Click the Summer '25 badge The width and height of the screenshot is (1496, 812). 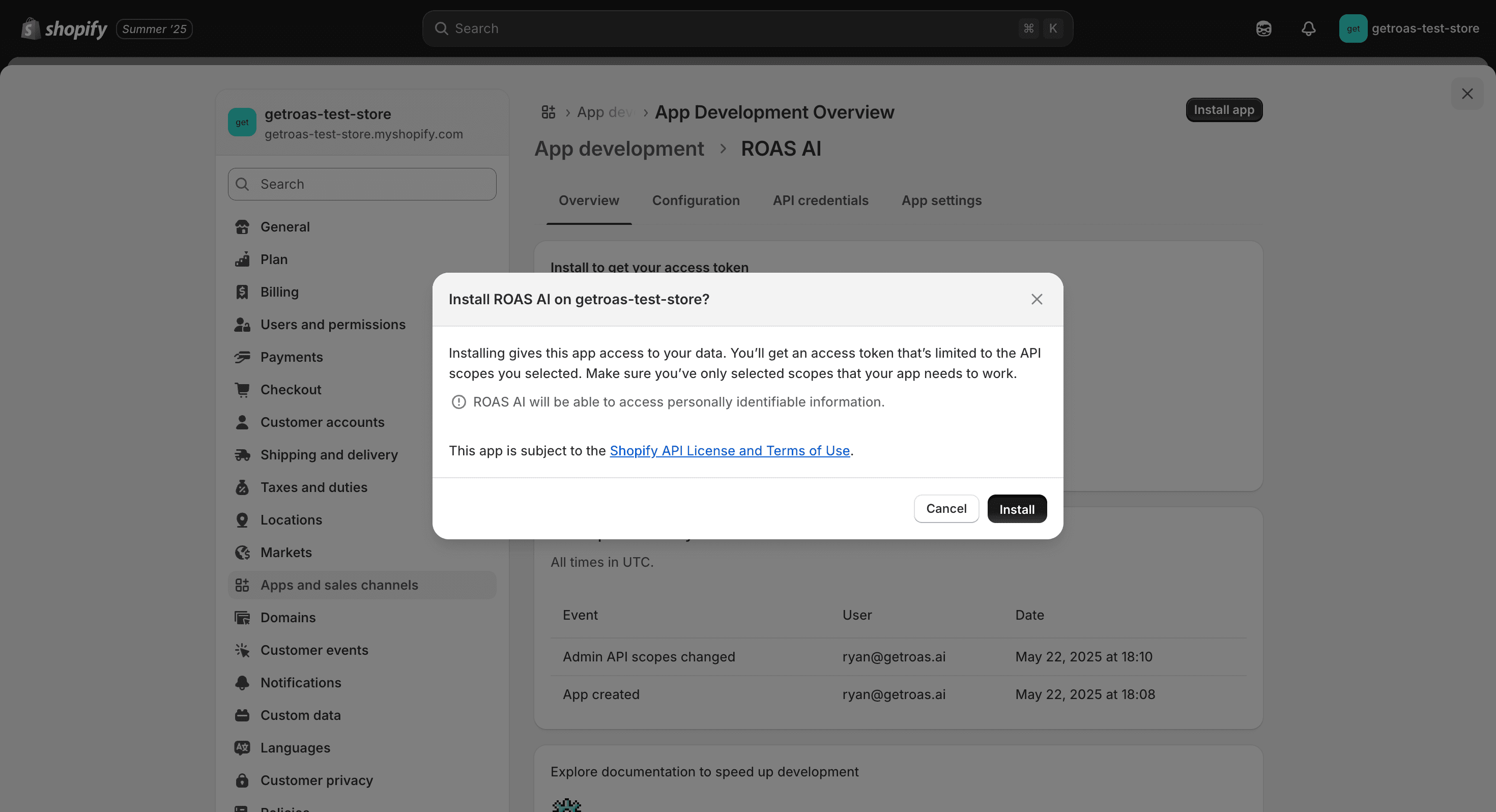point(154,28)
